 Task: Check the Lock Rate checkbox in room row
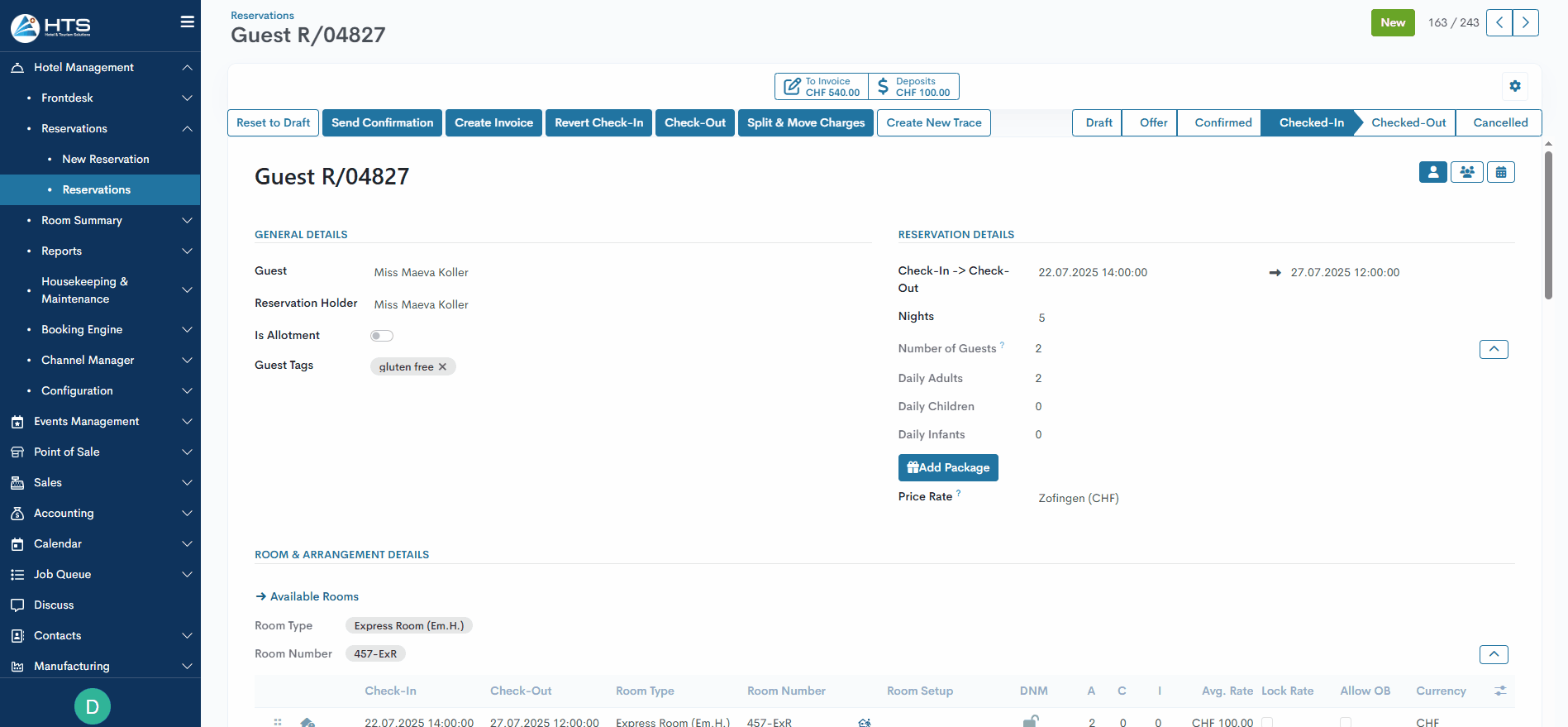(1267, 722)
